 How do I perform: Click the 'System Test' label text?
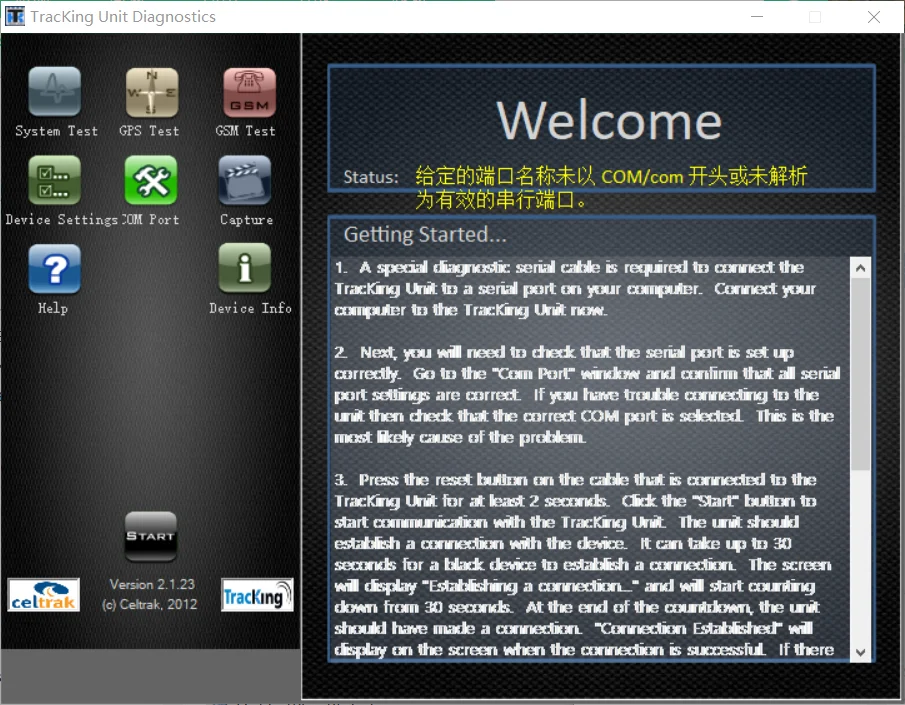(57, 131)
